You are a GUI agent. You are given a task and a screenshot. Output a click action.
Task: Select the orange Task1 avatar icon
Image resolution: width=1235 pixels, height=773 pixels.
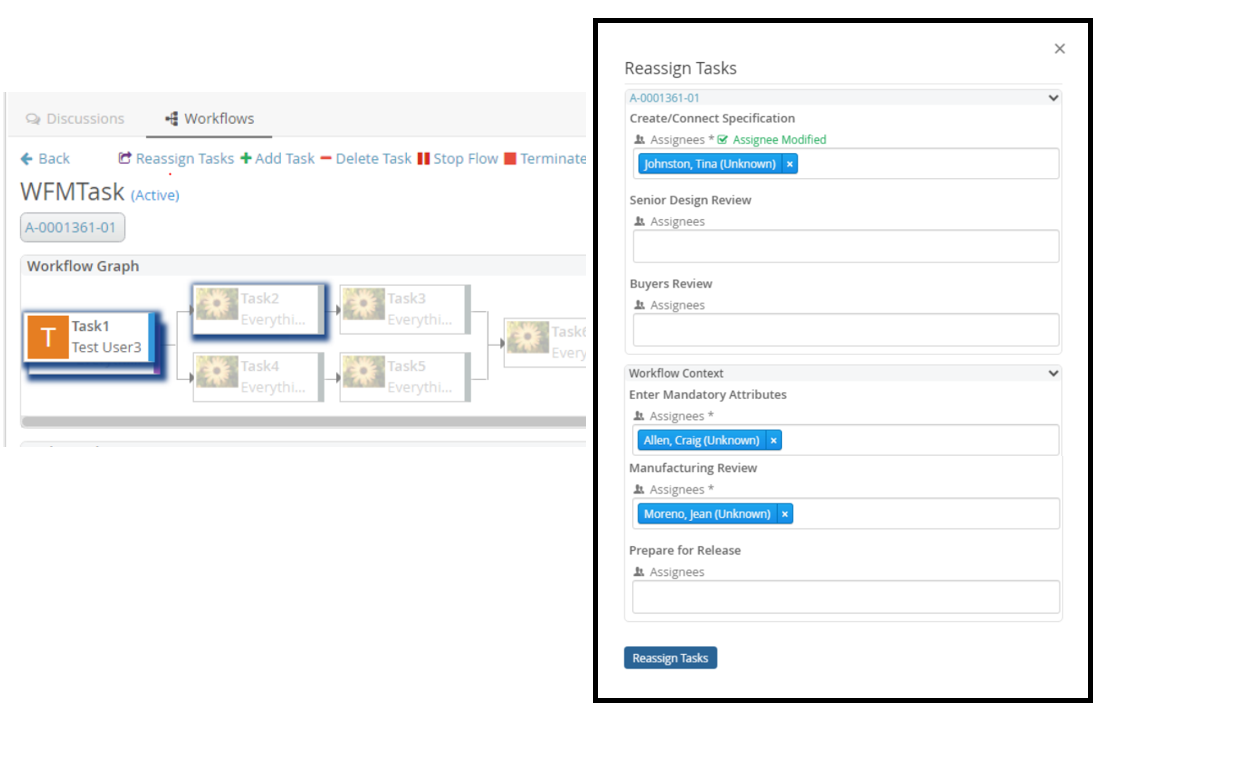pos(47,337)
